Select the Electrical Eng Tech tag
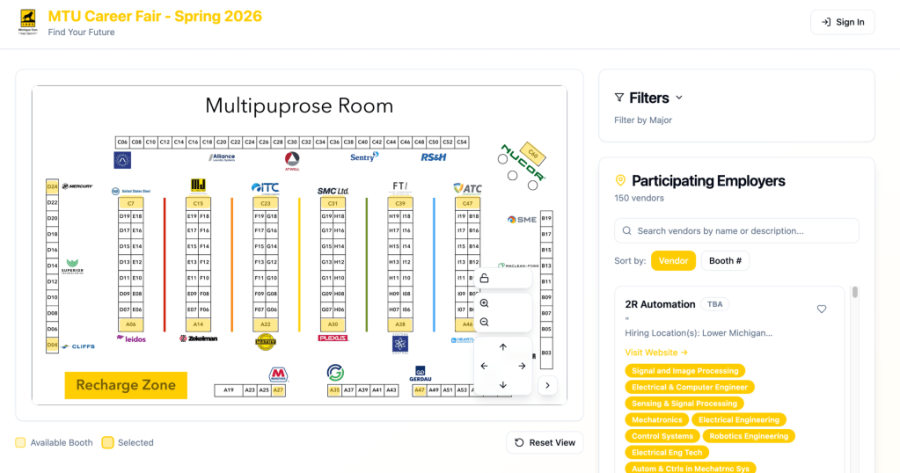The image size is (900, 473). click(x=667, y=453)
